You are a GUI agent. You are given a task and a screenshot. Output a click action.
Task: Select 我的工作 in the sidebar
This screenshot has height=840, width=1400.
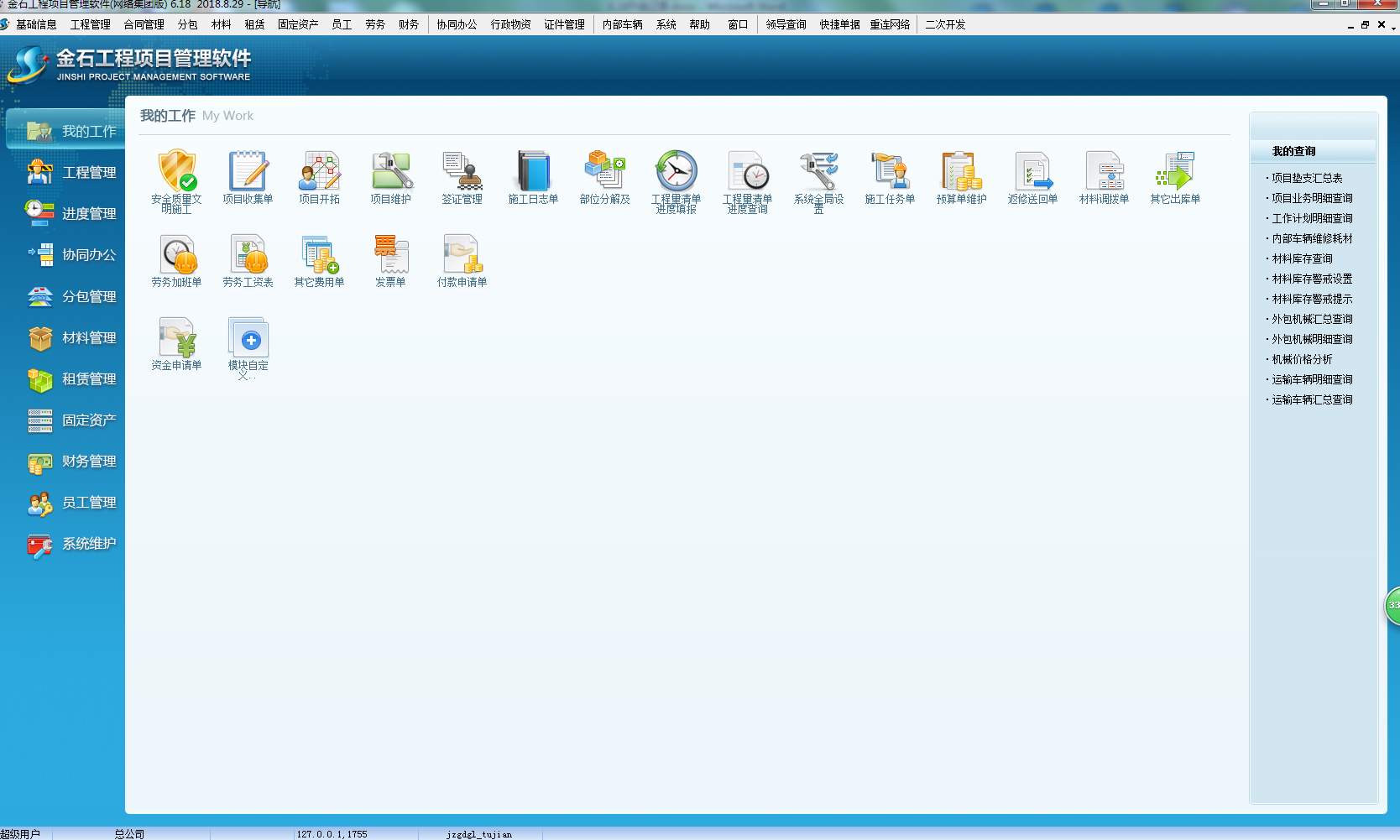pos(66,131)
